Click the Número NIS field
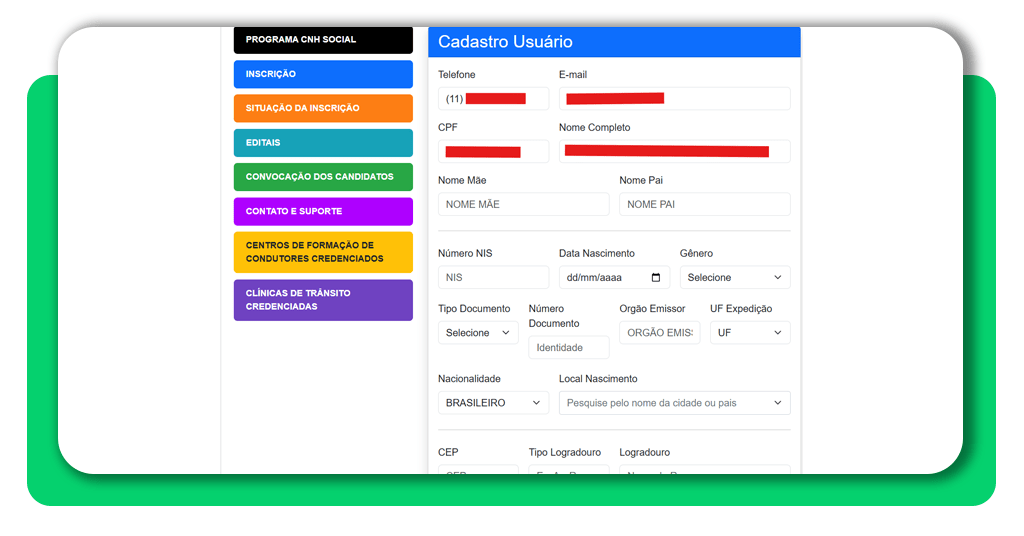 click(x=493, y=278)
